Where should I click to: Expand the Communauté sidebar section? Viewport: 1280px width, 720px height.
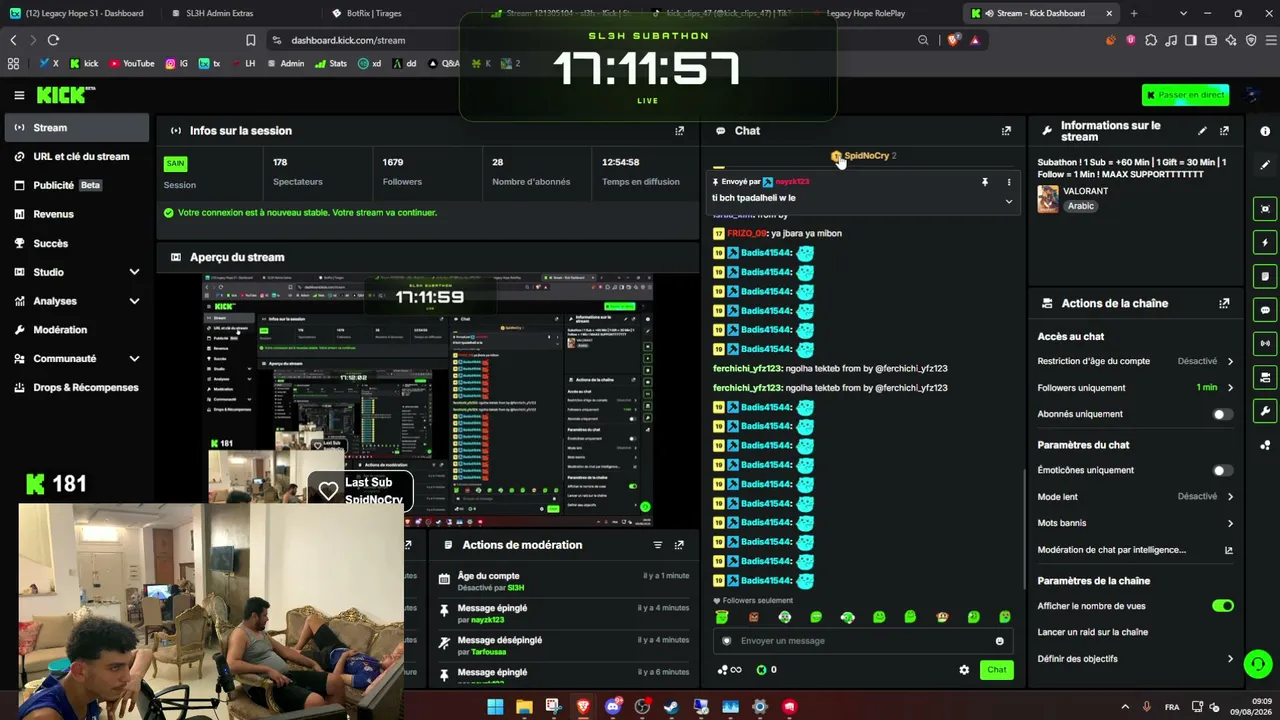tap(134, 359)
